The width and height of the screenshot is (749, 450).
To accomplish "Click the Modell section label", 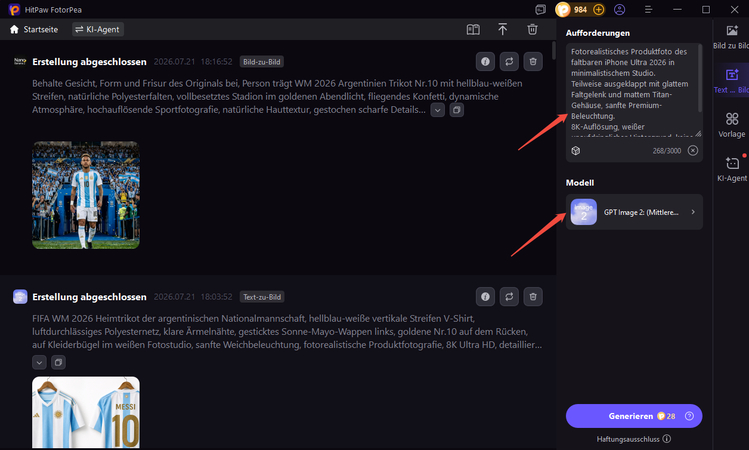I will (x=580, y=183).
